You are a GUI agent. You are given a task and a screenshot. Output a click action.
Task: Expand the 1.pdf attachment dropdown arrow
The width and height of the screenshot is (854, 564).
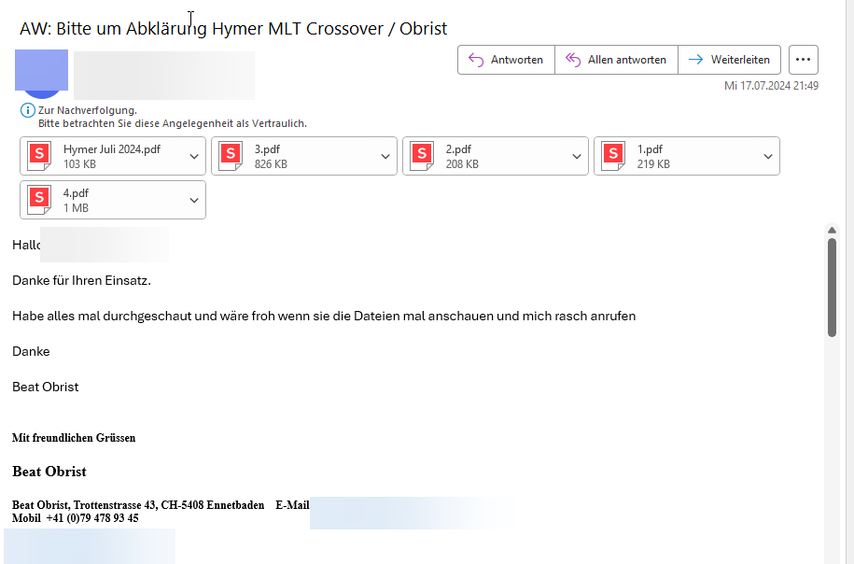768,157
